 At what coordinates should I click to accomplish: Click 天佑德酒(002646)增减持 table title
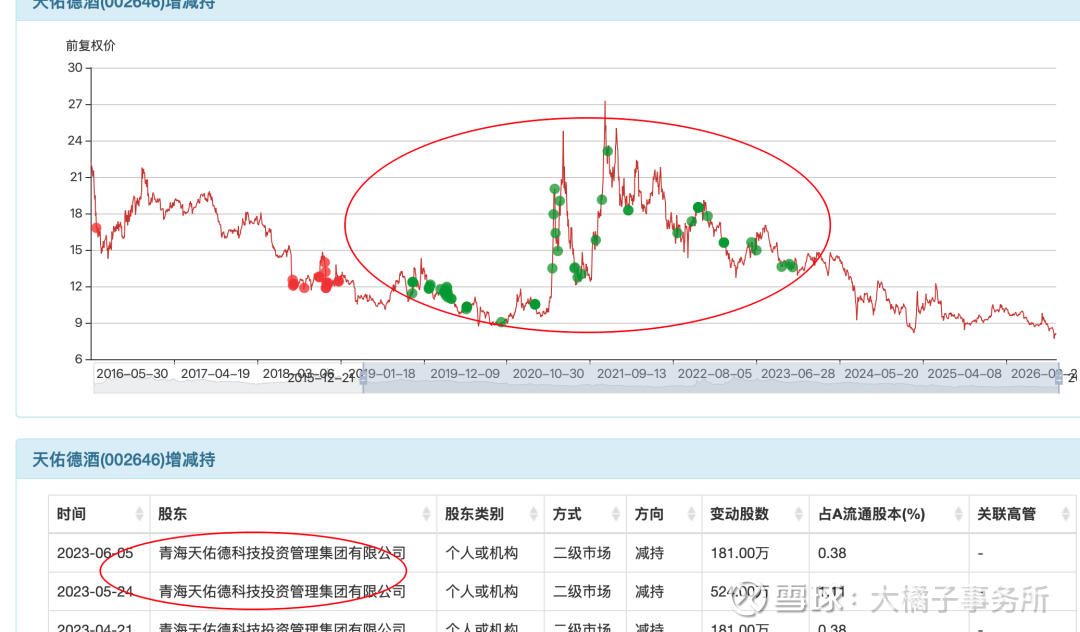tap(124, 460)
